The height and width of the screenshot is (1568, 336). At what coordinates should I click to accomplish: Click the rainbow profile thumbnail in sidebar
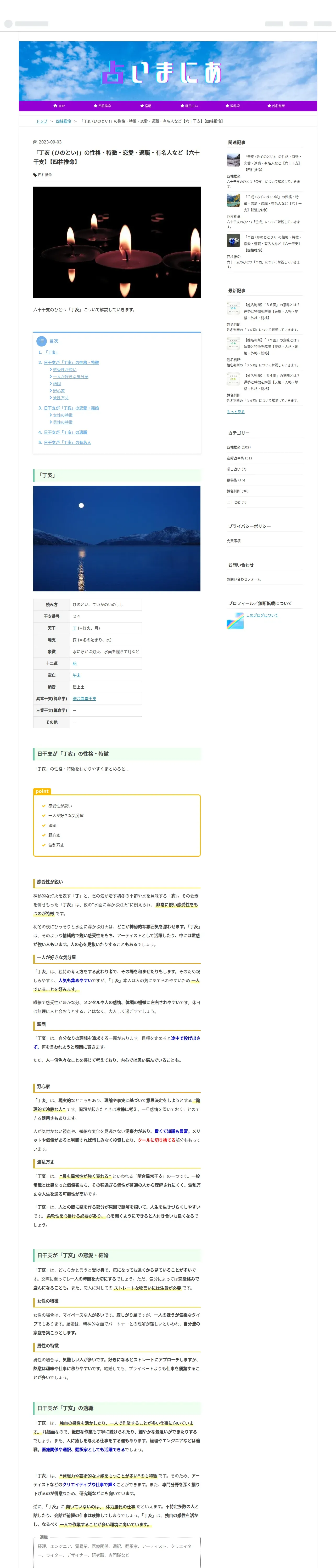tap(235, 621)
